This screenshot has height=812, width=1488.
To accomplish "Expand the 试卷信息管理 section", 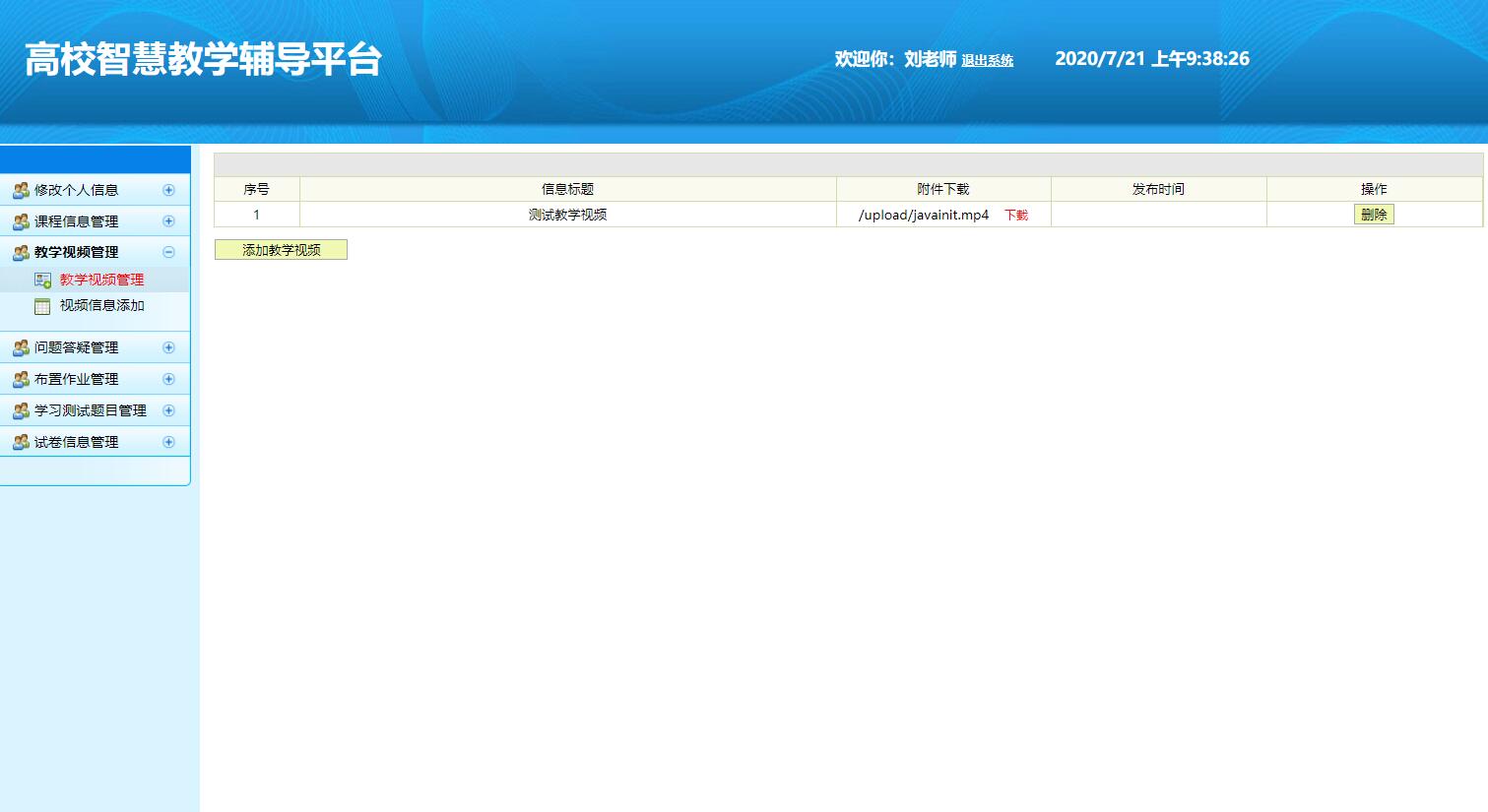I will [170, 441].
